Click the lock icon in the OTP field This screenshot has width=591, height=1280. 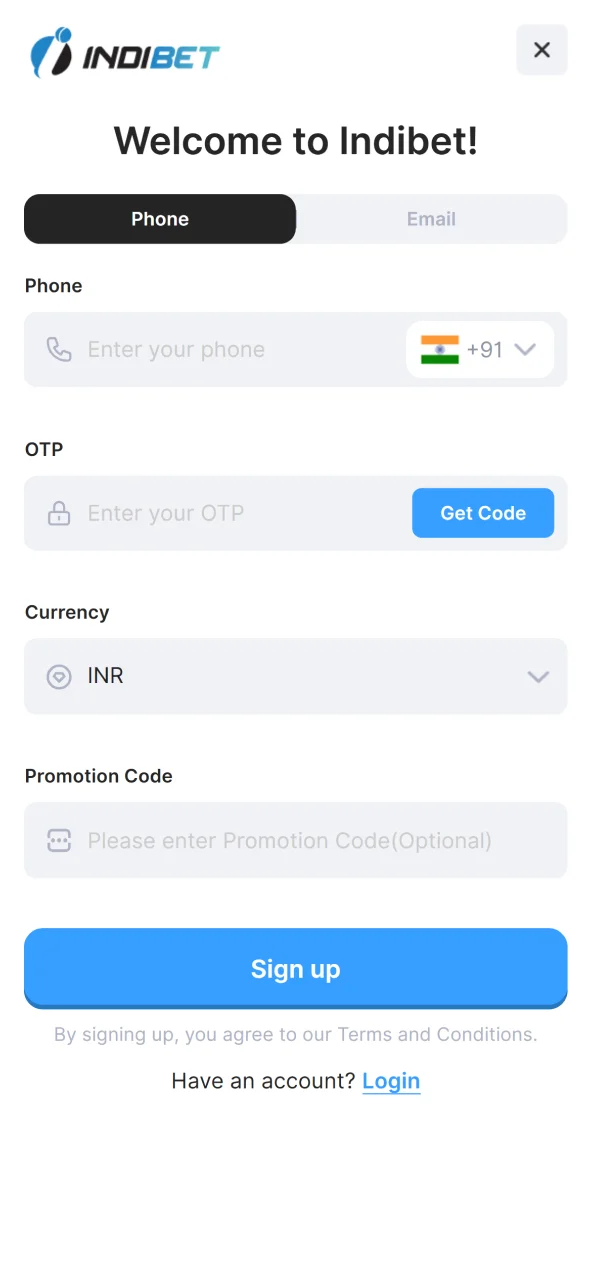[x=59, y=513]
